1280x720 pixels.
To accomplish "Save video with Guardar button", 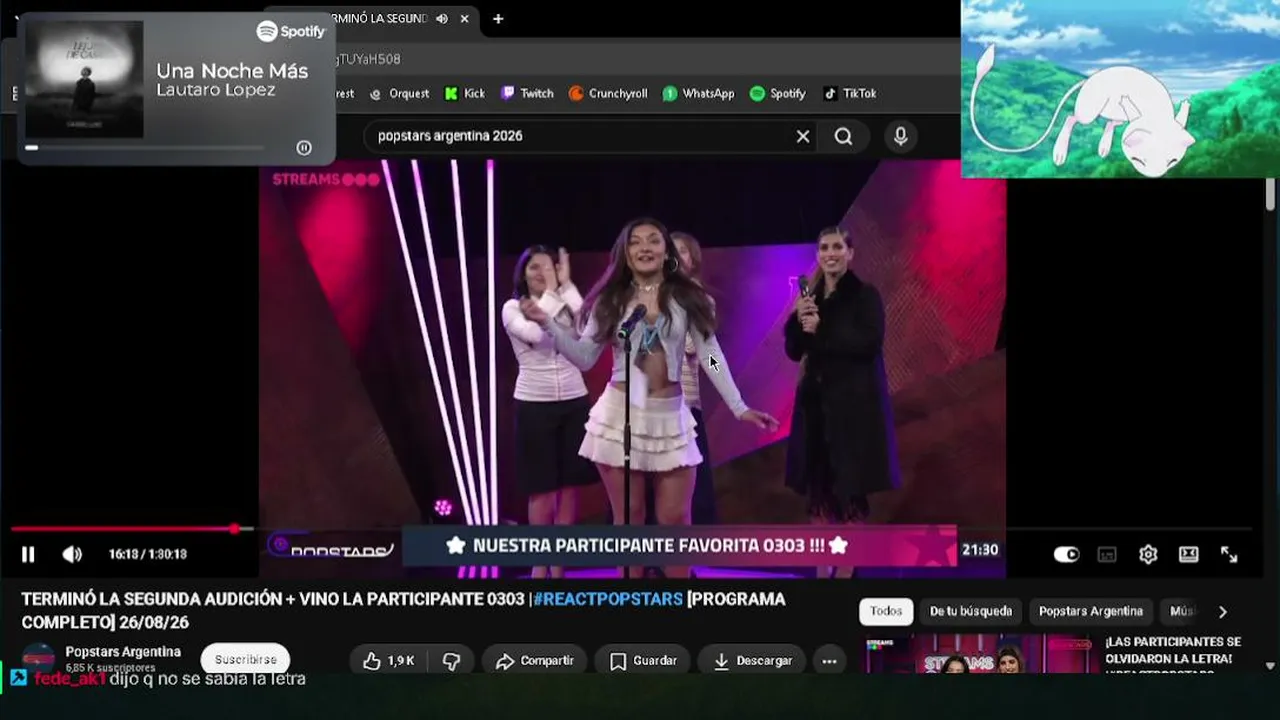I will click(643, 661).
